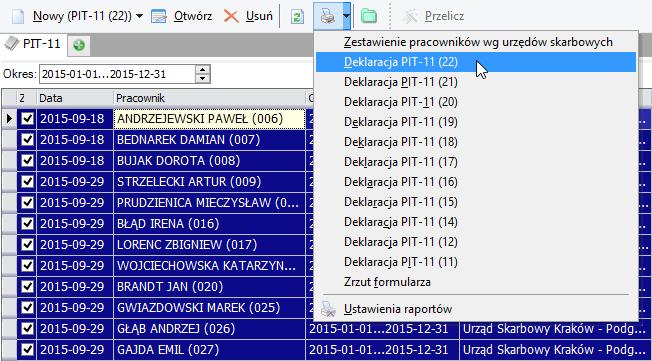Click the 2015-09-18 date in BUJAK DOROTA row
The width and height of the screenshot is (652, 361).
(x=74, y=161)
